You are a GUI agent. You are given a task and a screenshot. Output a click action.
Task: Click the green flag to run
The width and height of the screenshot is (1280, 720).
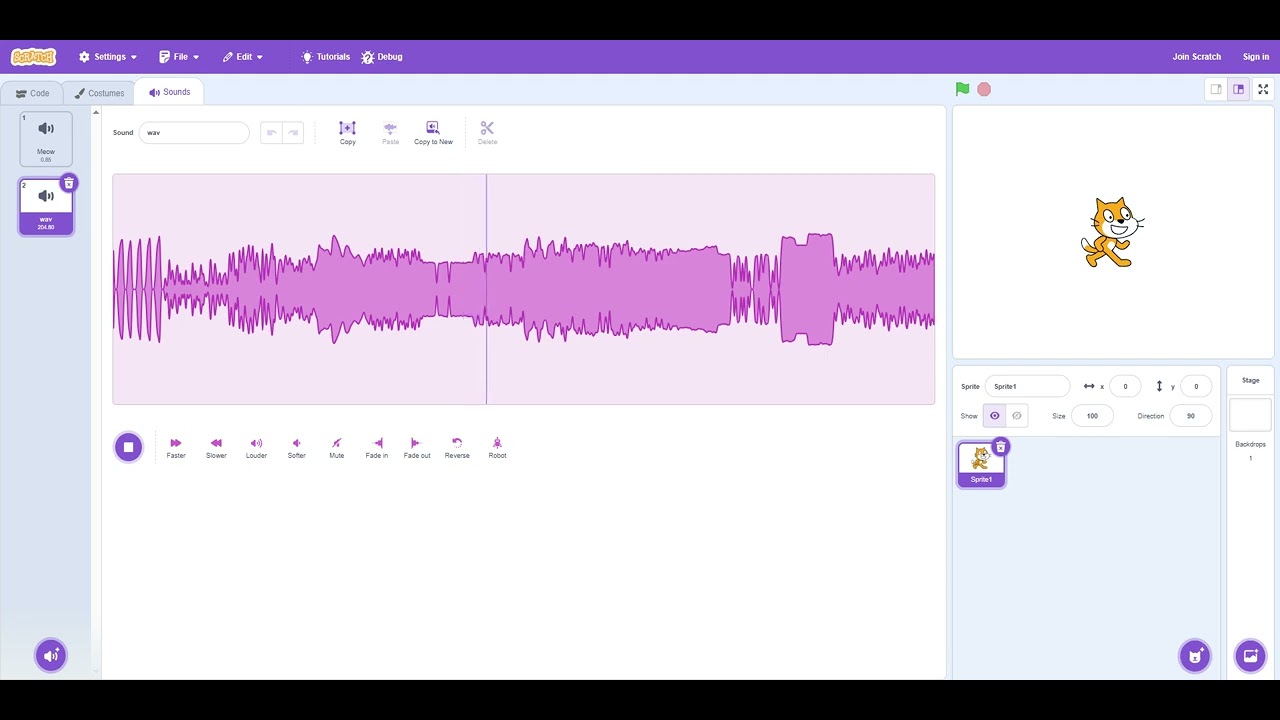tap(962, 89)
